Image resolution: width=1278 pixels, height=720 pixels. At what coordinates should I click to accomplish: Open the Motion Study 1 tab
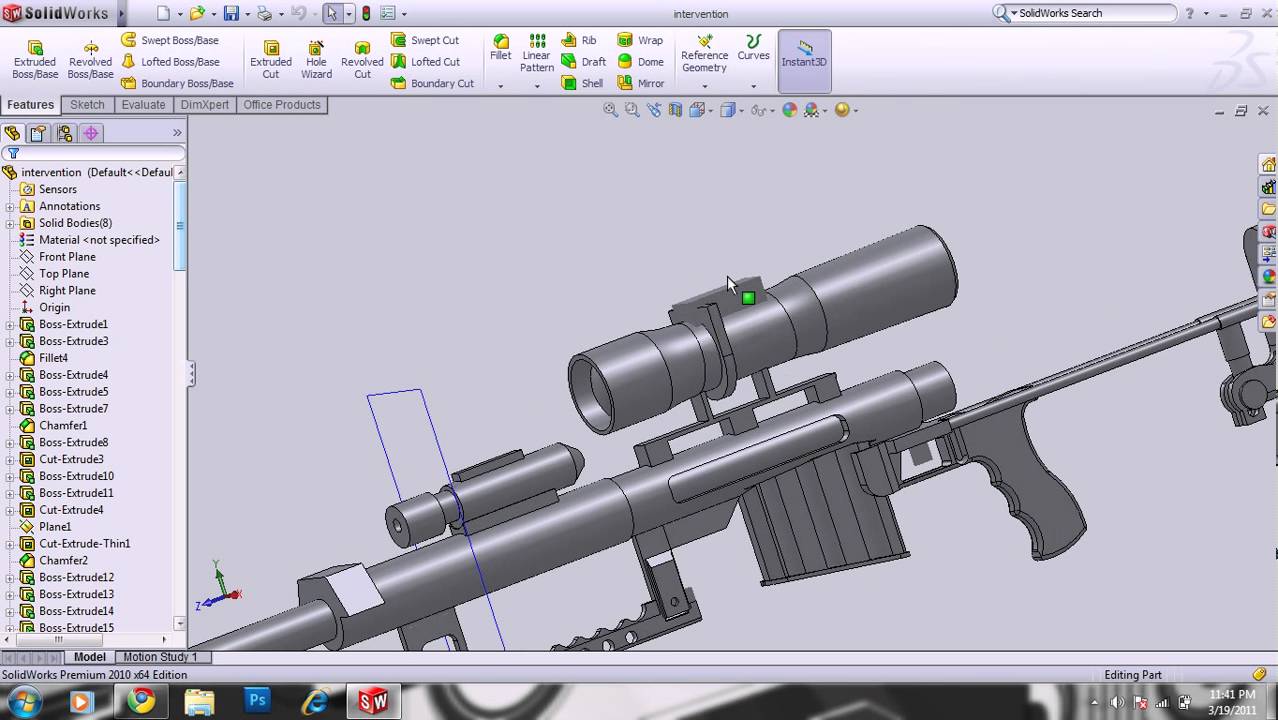point(160,657)
